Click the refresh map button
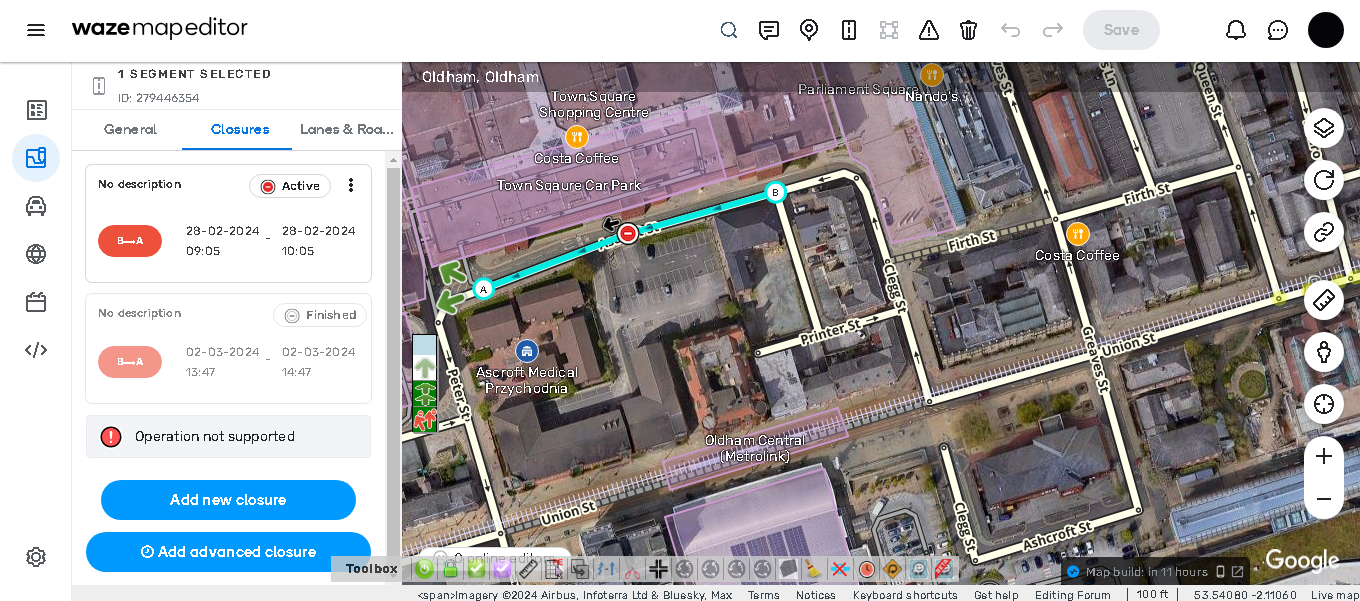Image resolution: width=1360 pixels, height=601 pixels. tap(1324, 180)
